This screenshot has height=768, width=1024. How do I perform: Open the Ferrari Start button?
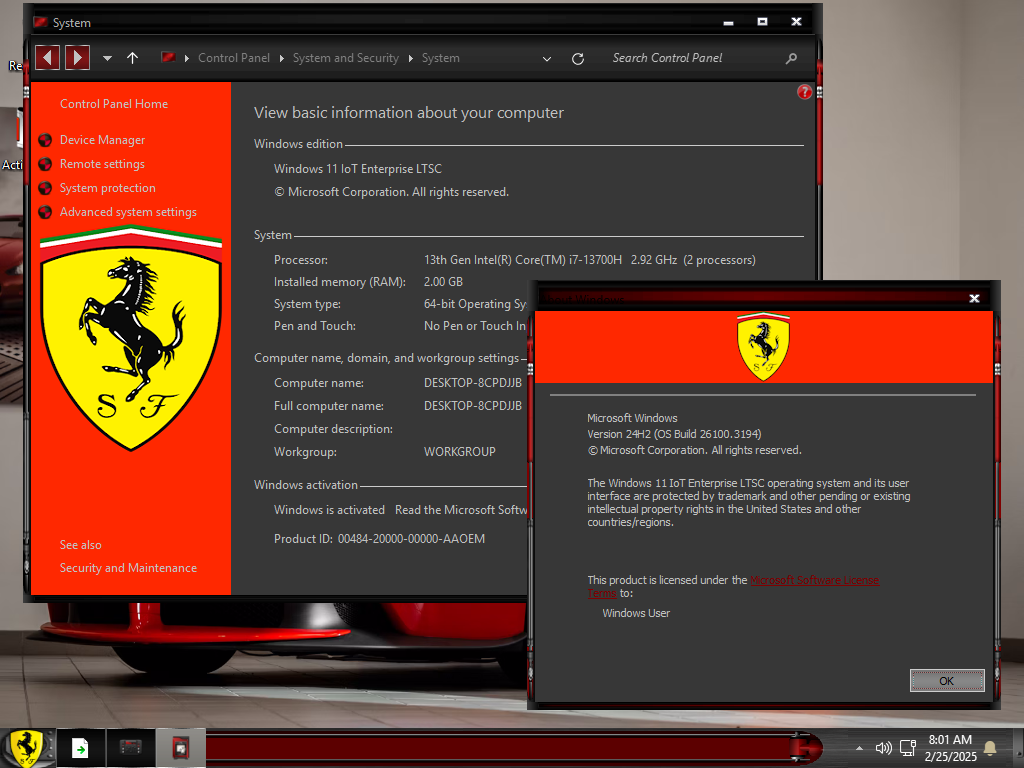[26, 748]
